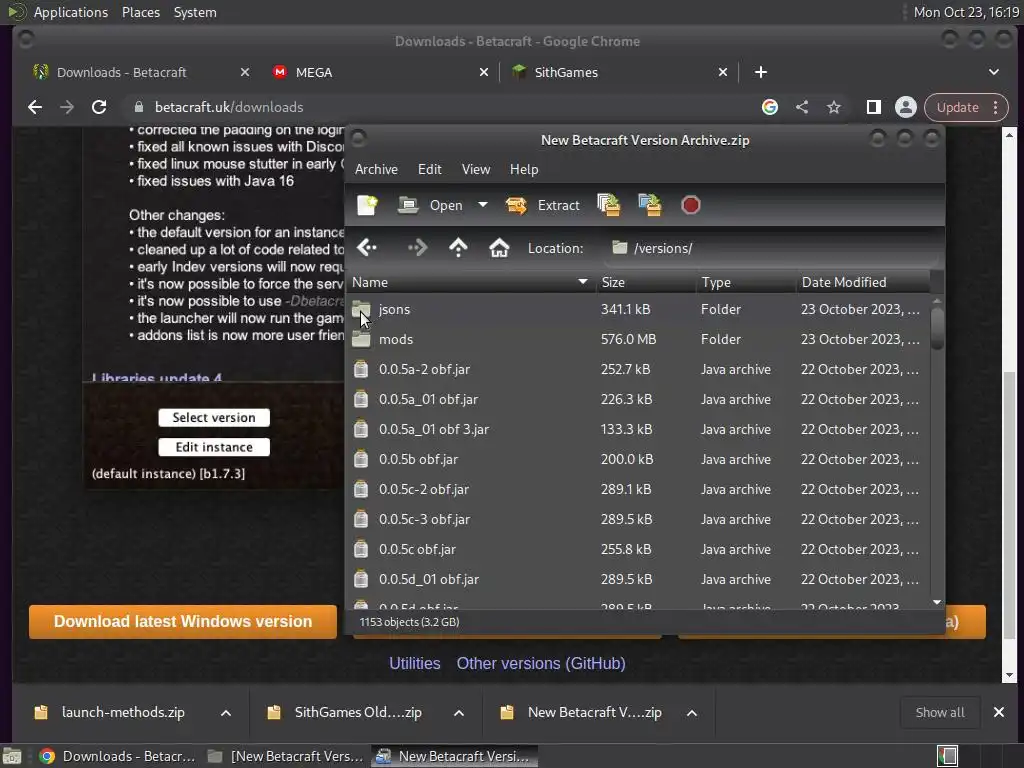The width and height of the screenshot is (1024, 768).
Task: Go up one folder level
Action: click(458, 248)
